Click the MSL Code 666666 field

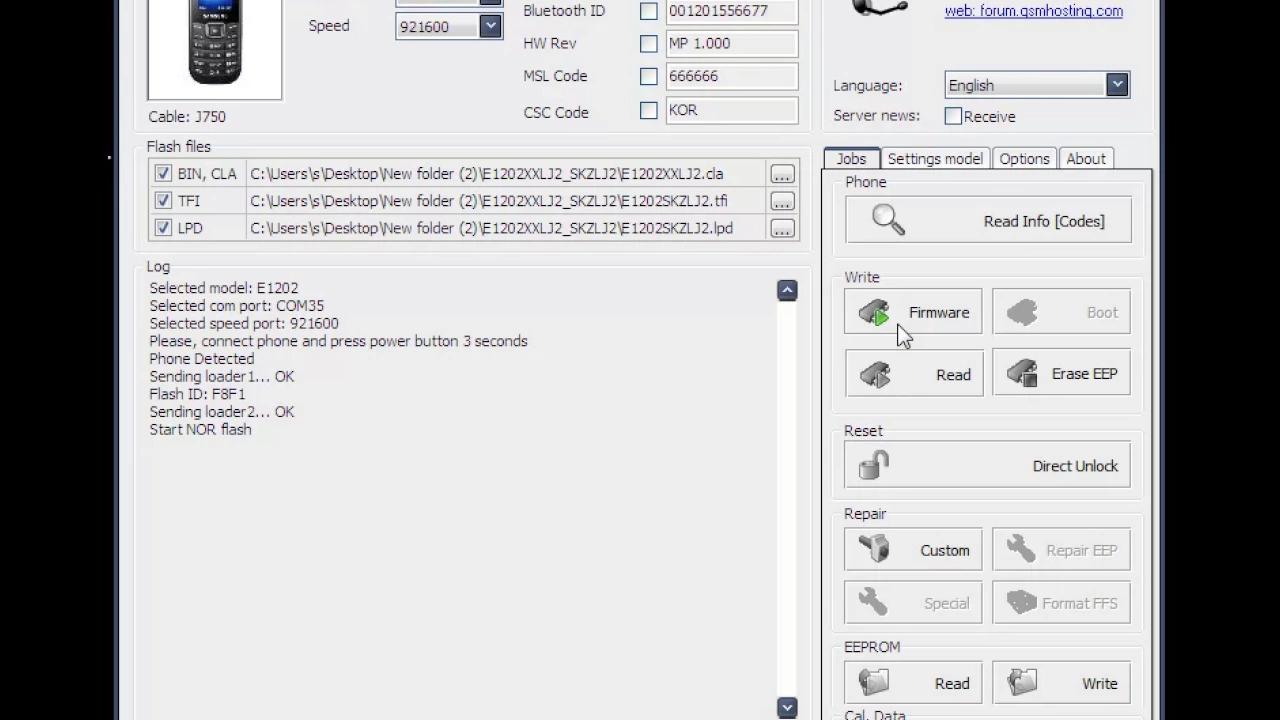pyautogui.click(x=732, y=77)
